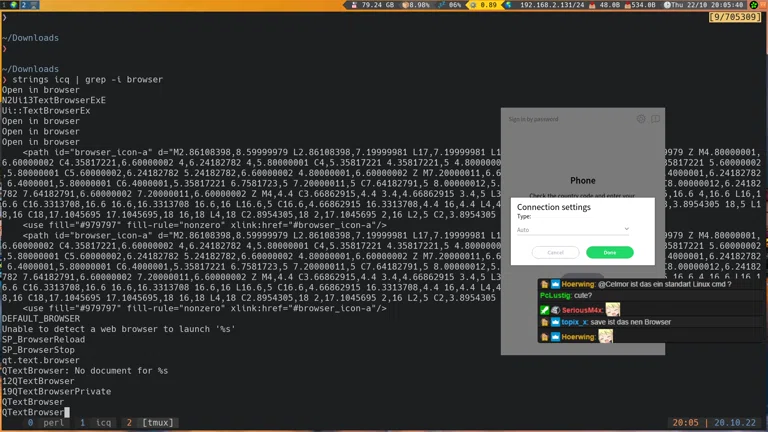768x432 pixels.
Task: Click the disk usage 79.24 GB indicator
Action: [376, 5]
